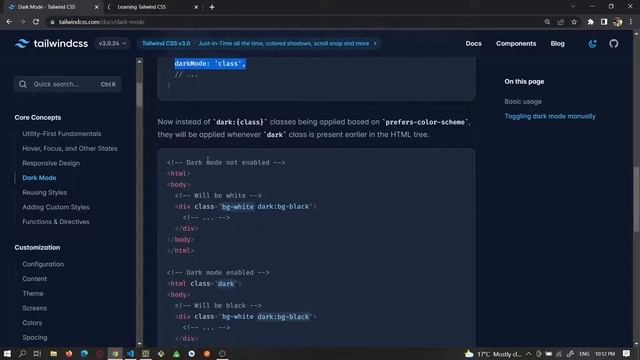Screen dimensions: 640x360
Task: Open Hover, Focus, and Other States page
Action: click(70, 149)
